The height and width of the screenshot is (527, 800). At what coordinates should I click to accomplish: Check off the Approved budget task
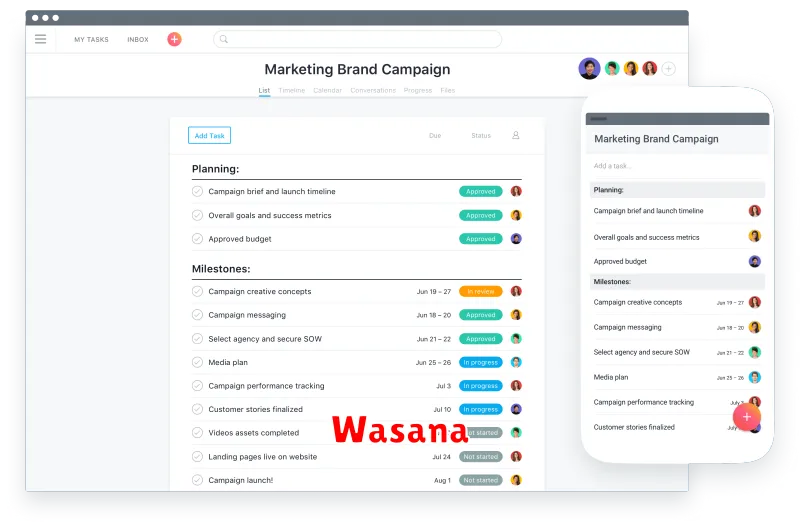click(197, 239)
